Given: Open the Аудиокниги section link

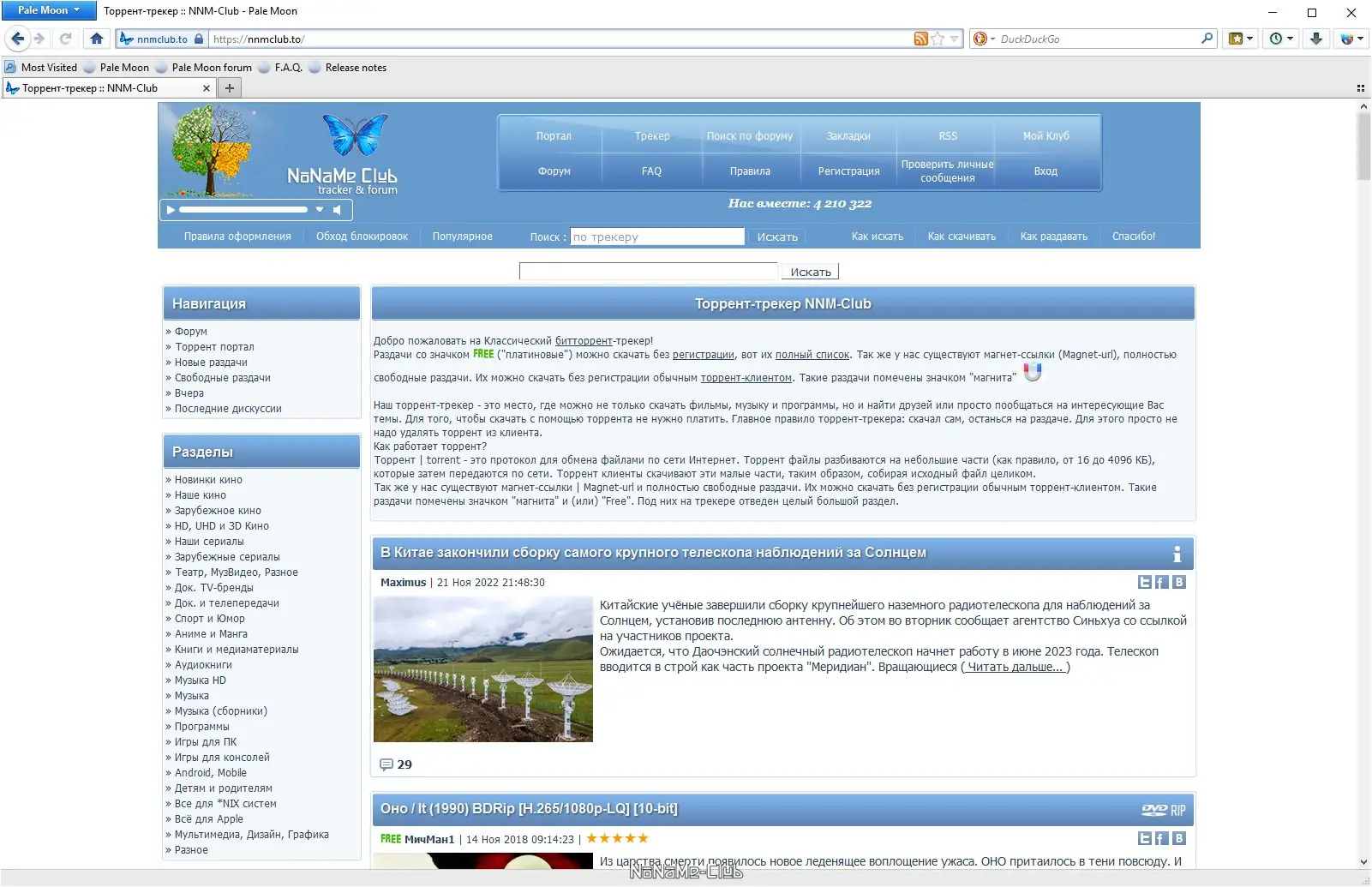Looking at the screenshot, I should click(x=203, y=665).
